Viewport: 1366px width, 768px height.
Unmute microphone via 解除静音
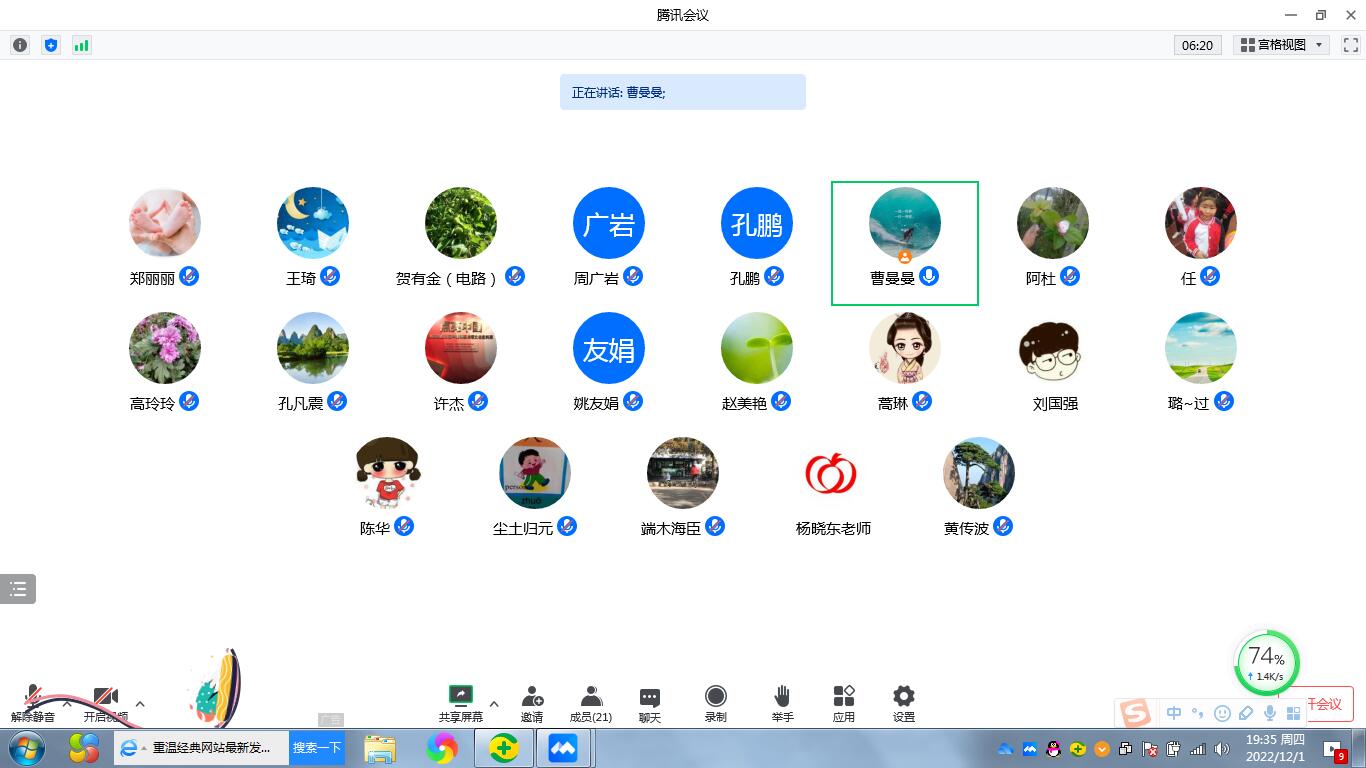(x=33, y=703)
